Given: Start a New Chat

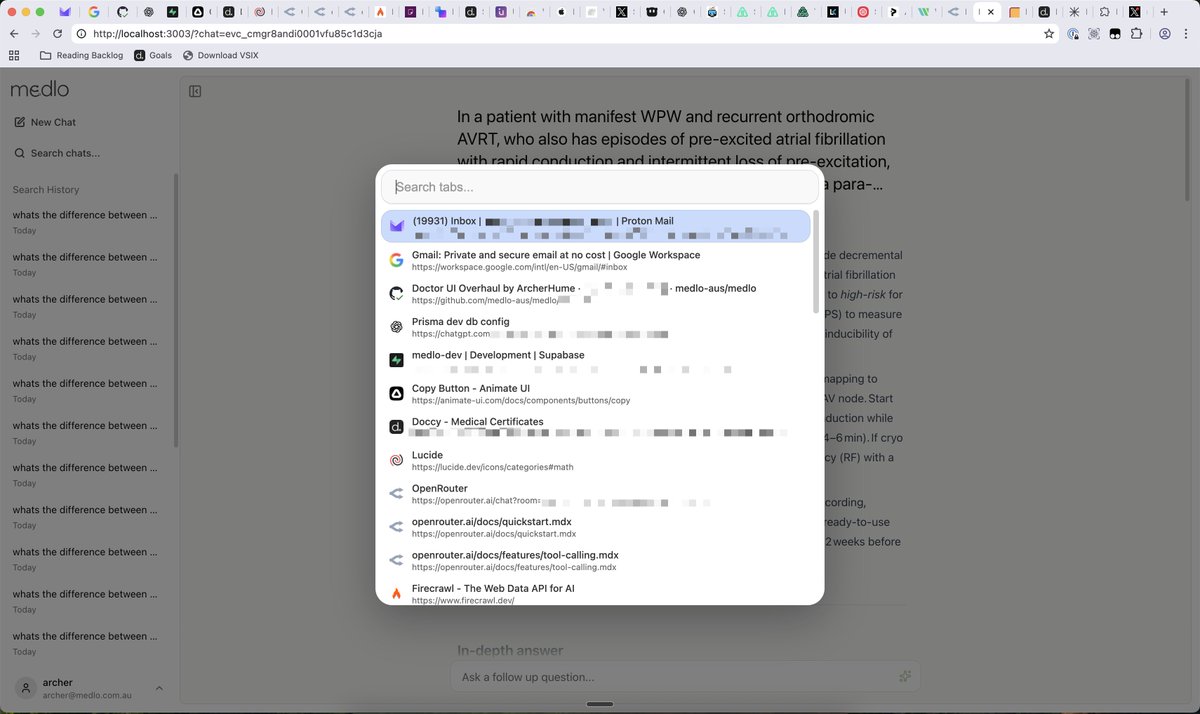Looking at the screenshot, I should pyautogui.click(x=45, y=122).
